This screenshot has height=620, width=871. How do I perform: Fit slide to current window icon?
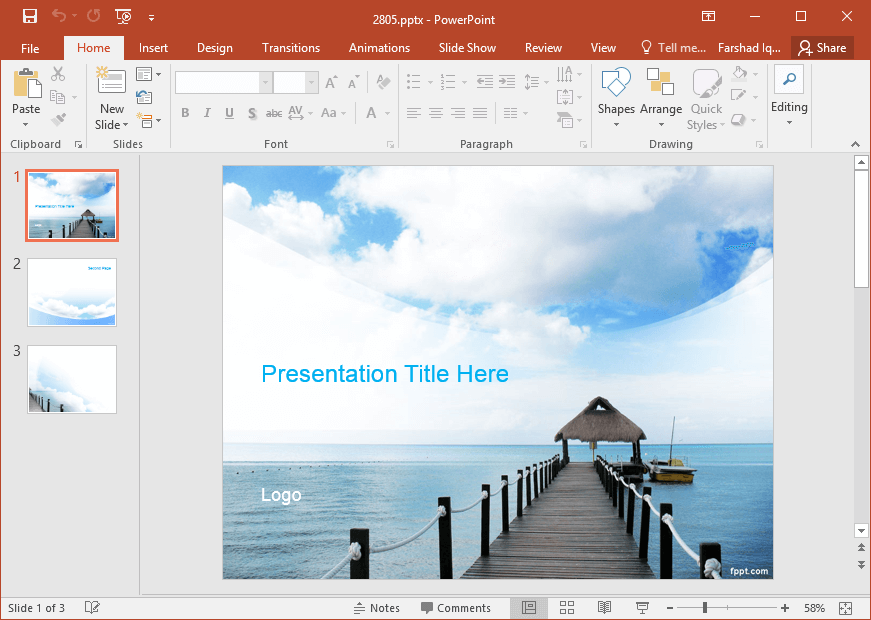(845, 608)
